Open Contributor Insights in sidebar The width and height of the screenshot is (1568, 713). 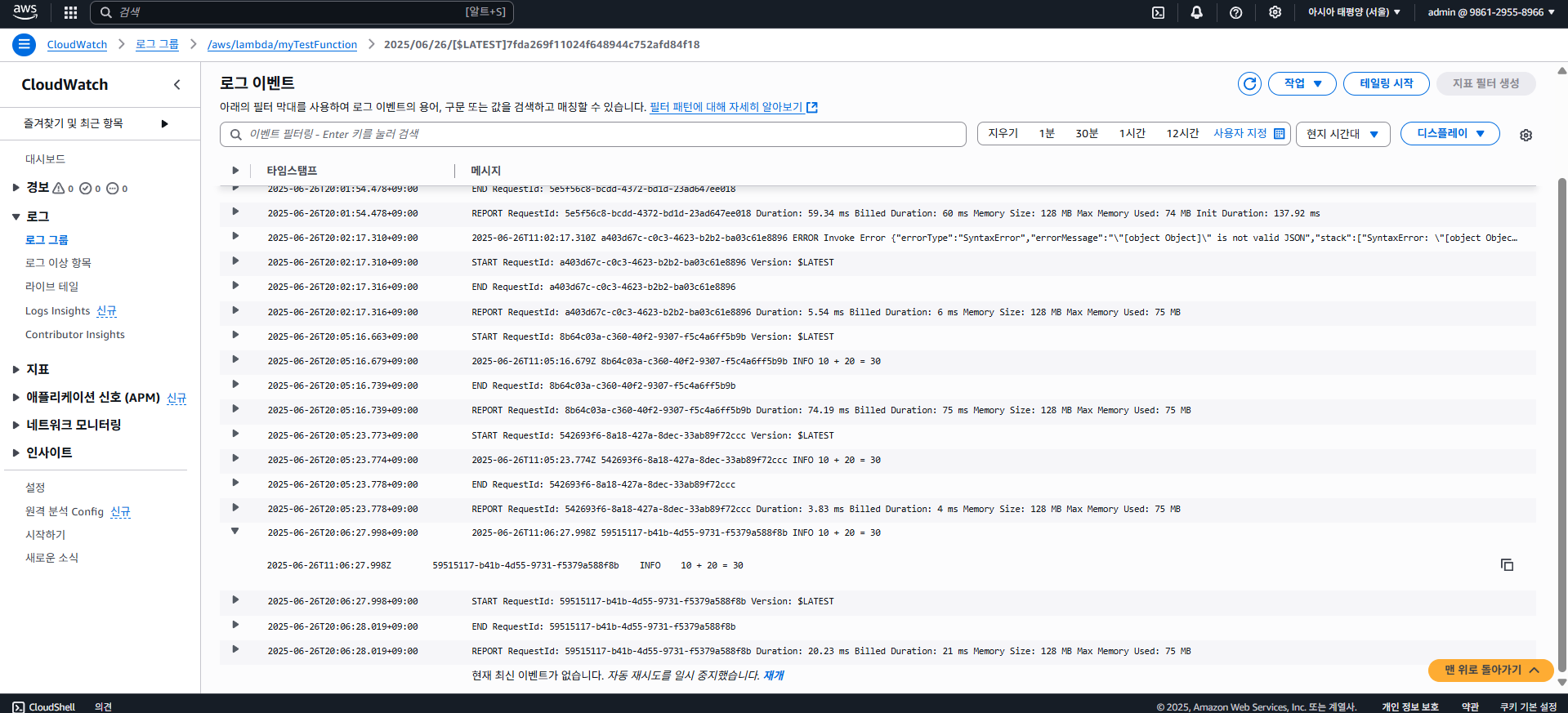(75, 335)
